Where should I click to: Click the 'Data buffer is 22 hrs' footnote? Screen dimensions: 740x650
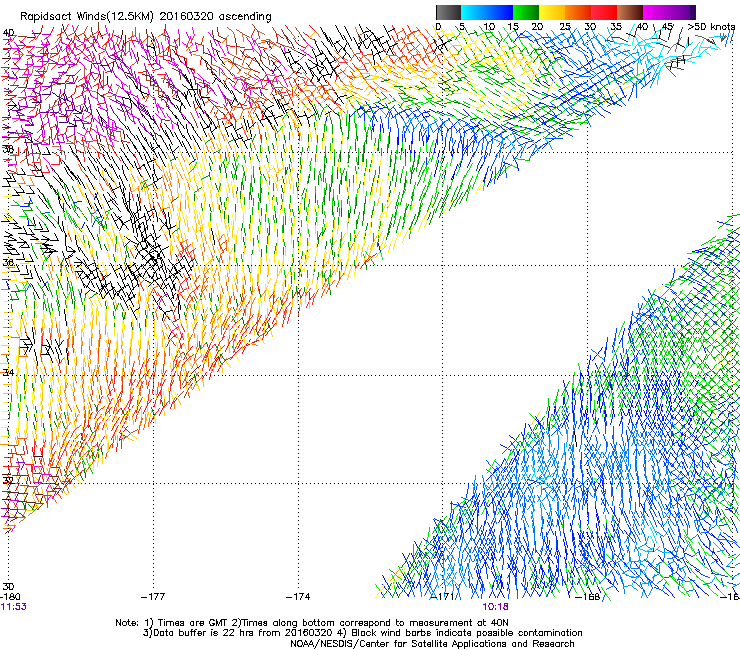point(362,633)
